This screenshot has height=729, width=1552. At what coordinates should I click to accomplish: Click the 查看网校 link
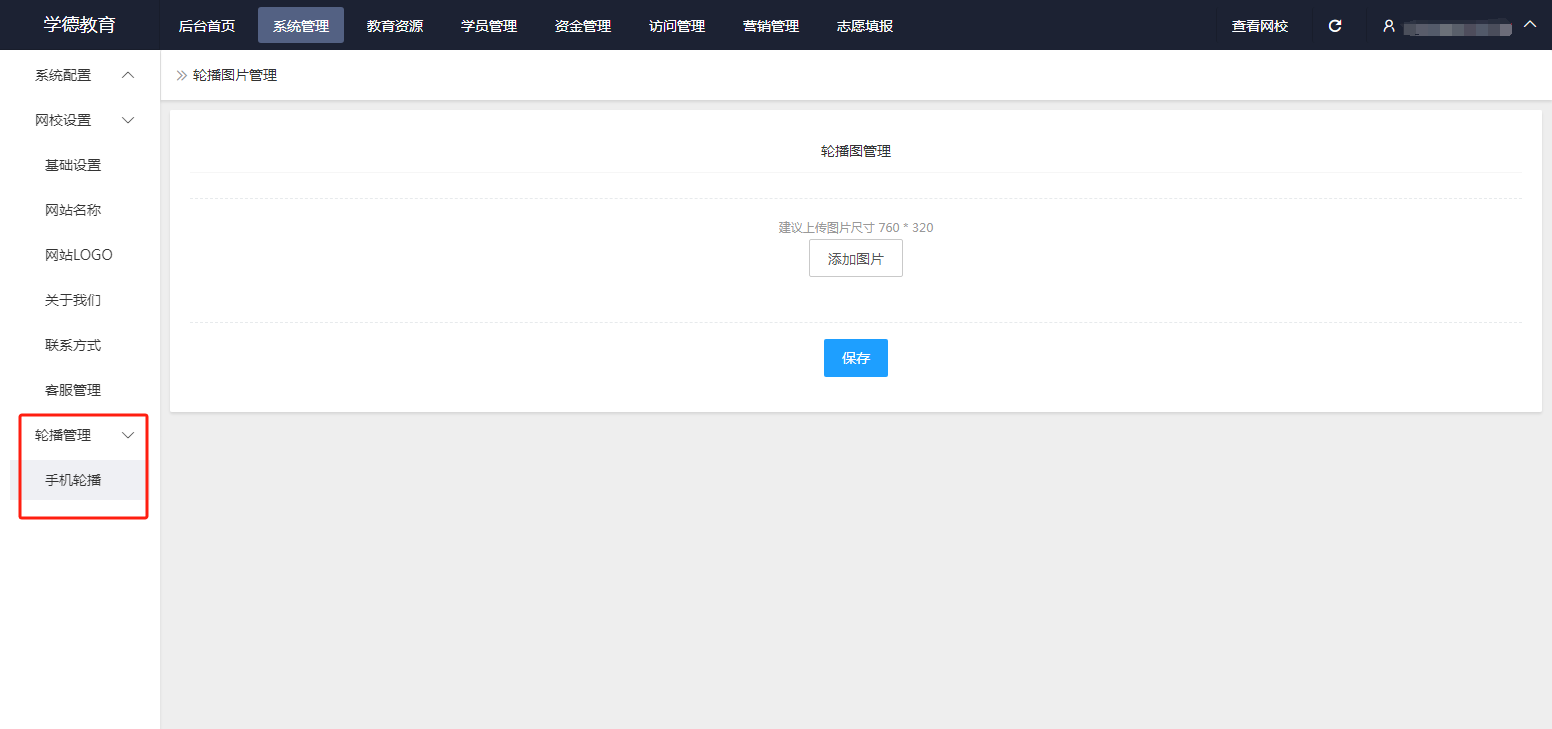[x=1260, y=26]
